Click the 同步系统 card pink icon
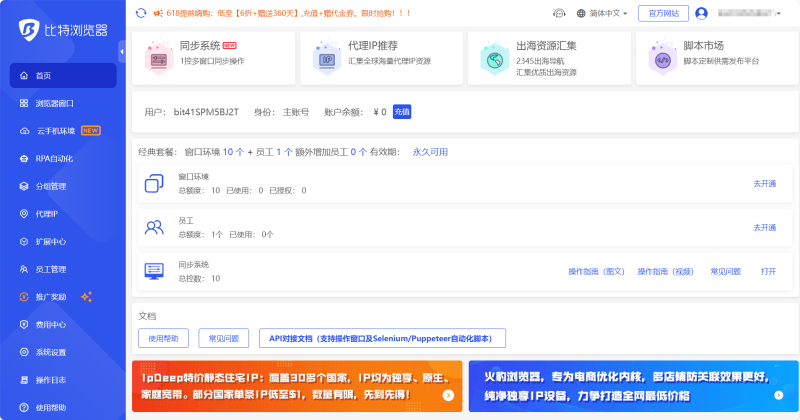This screenshot has height=420, width=800. coord(159,58)
